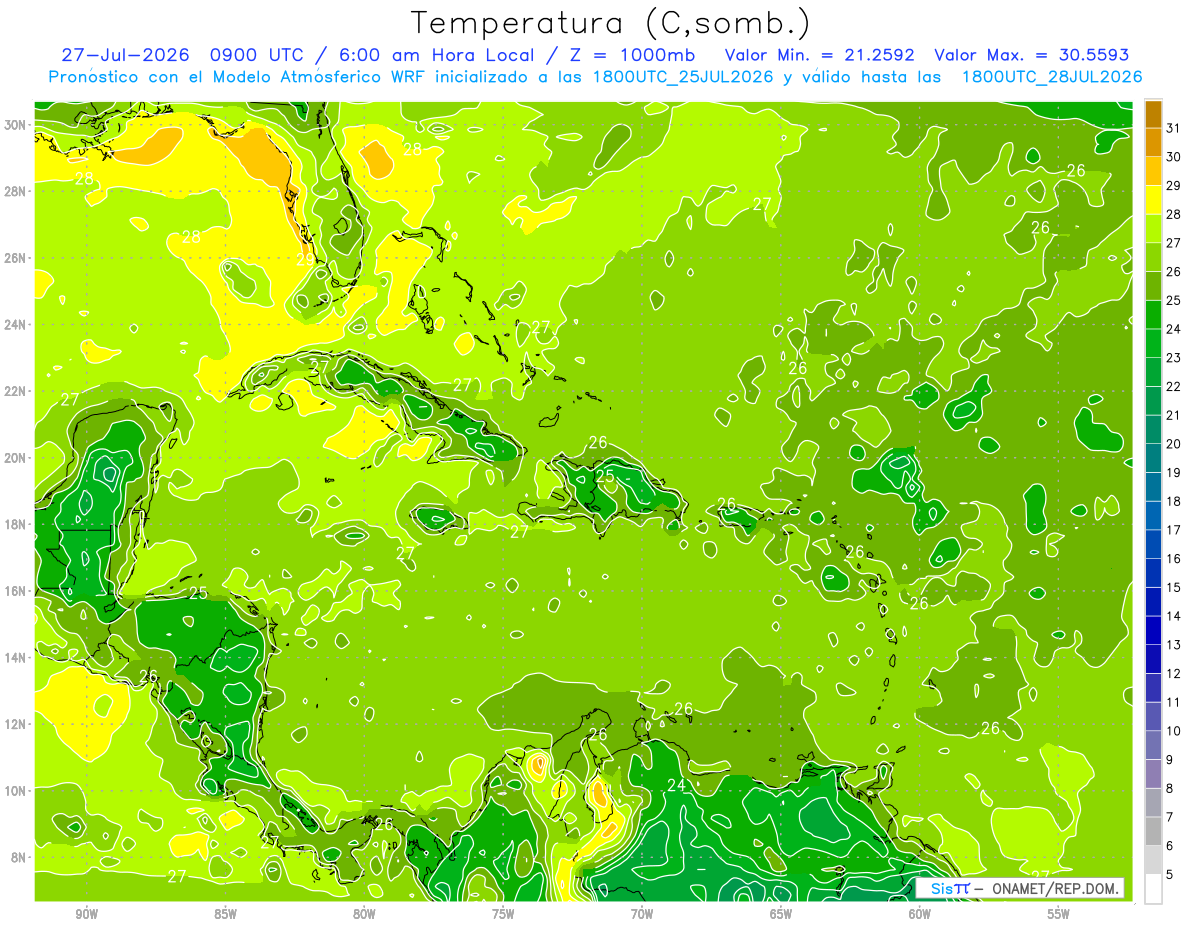Click latitude axis label "20N"

(x=16, y=458)
